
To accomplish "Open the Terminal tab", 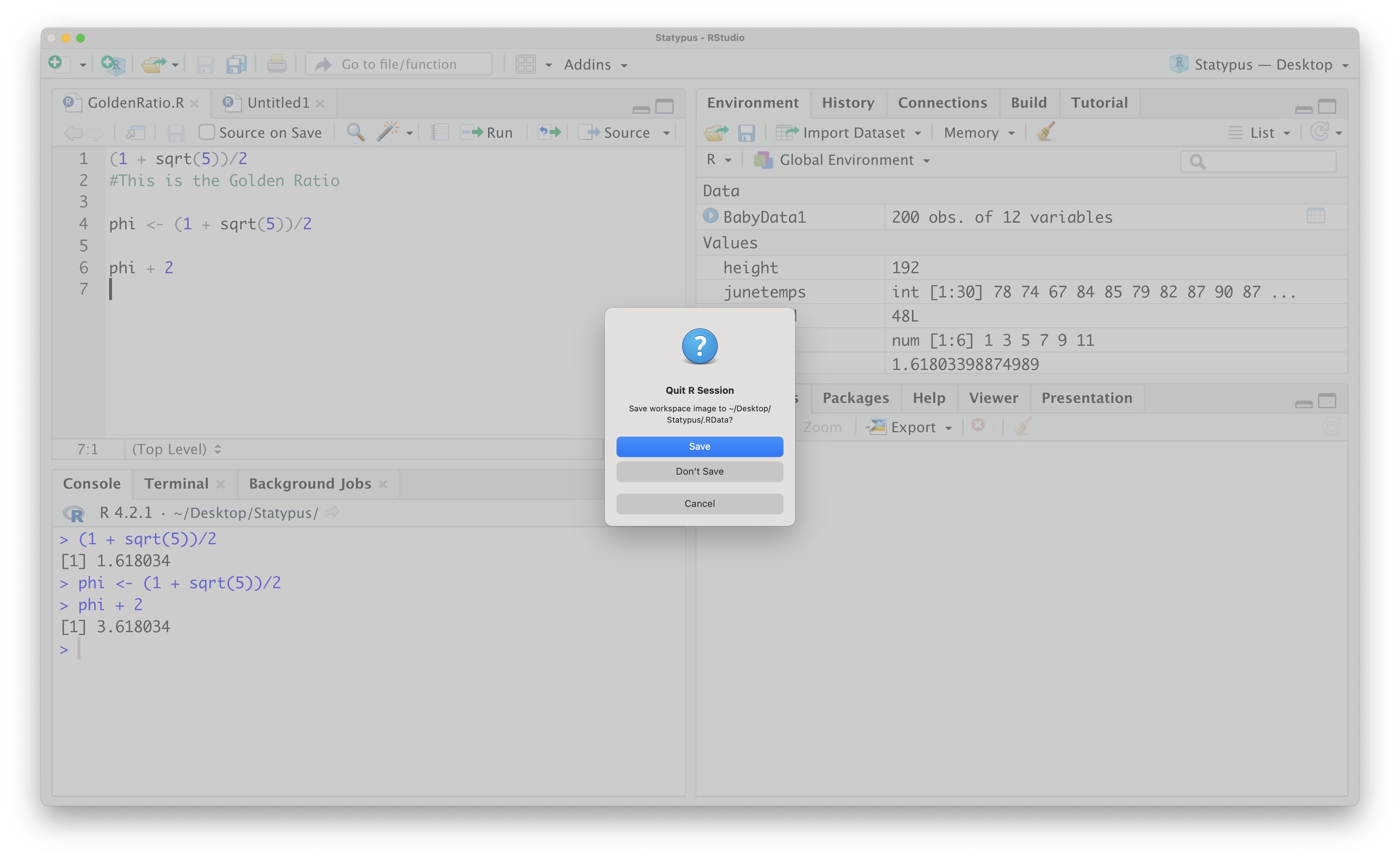I will pyautogui.click(x=176, y=483).
